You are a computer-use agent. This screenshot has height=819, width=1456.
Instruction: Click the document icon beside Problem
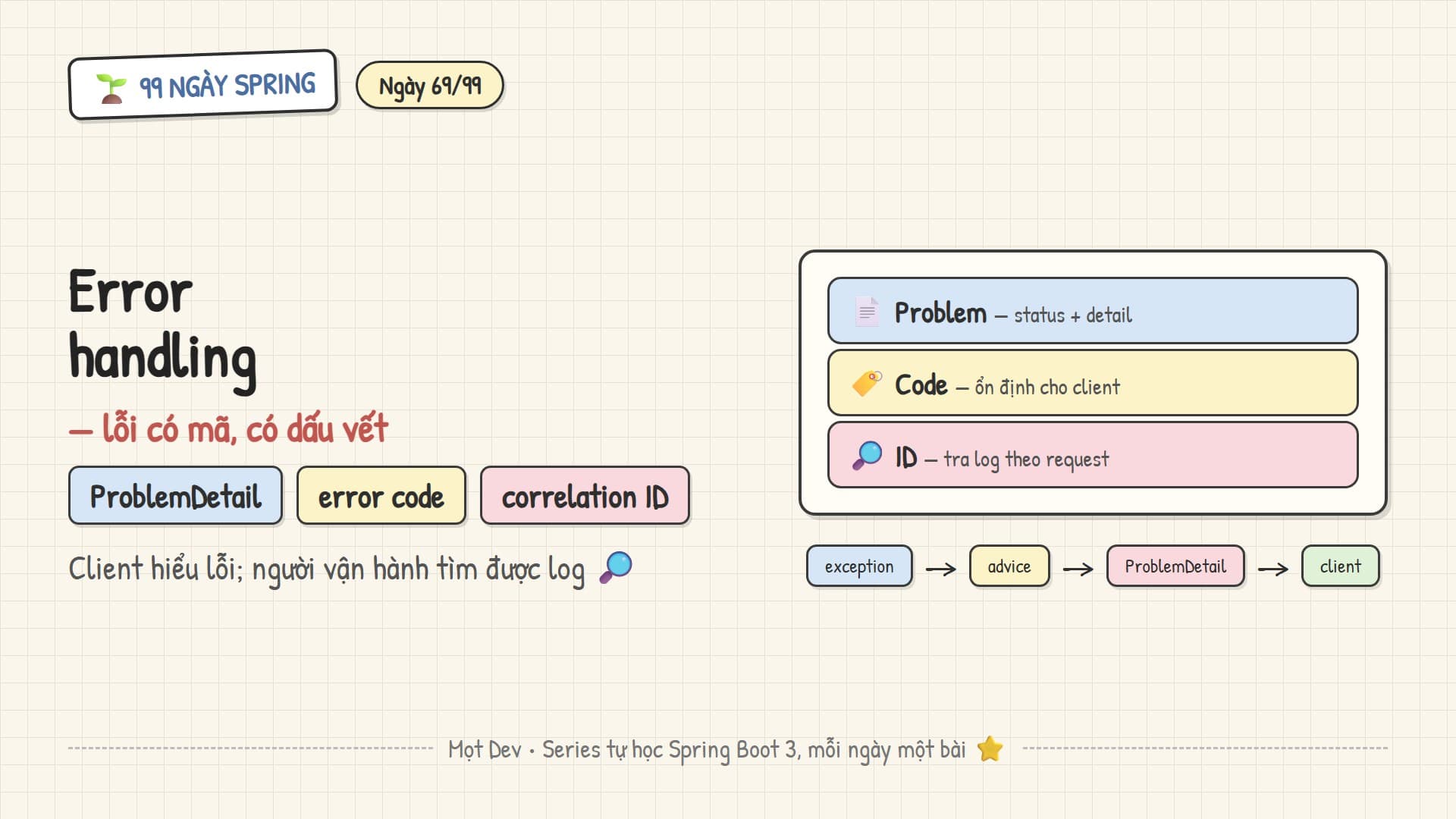pos(867,312)
